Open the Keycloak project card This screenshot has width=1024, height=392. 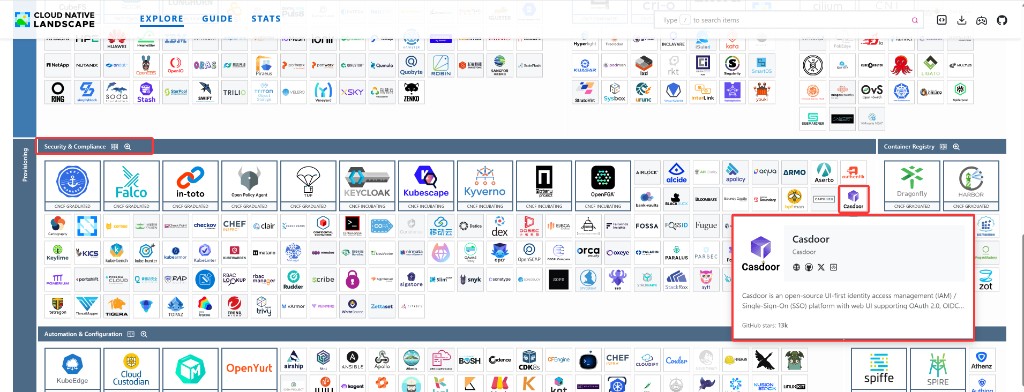(367, 186)
